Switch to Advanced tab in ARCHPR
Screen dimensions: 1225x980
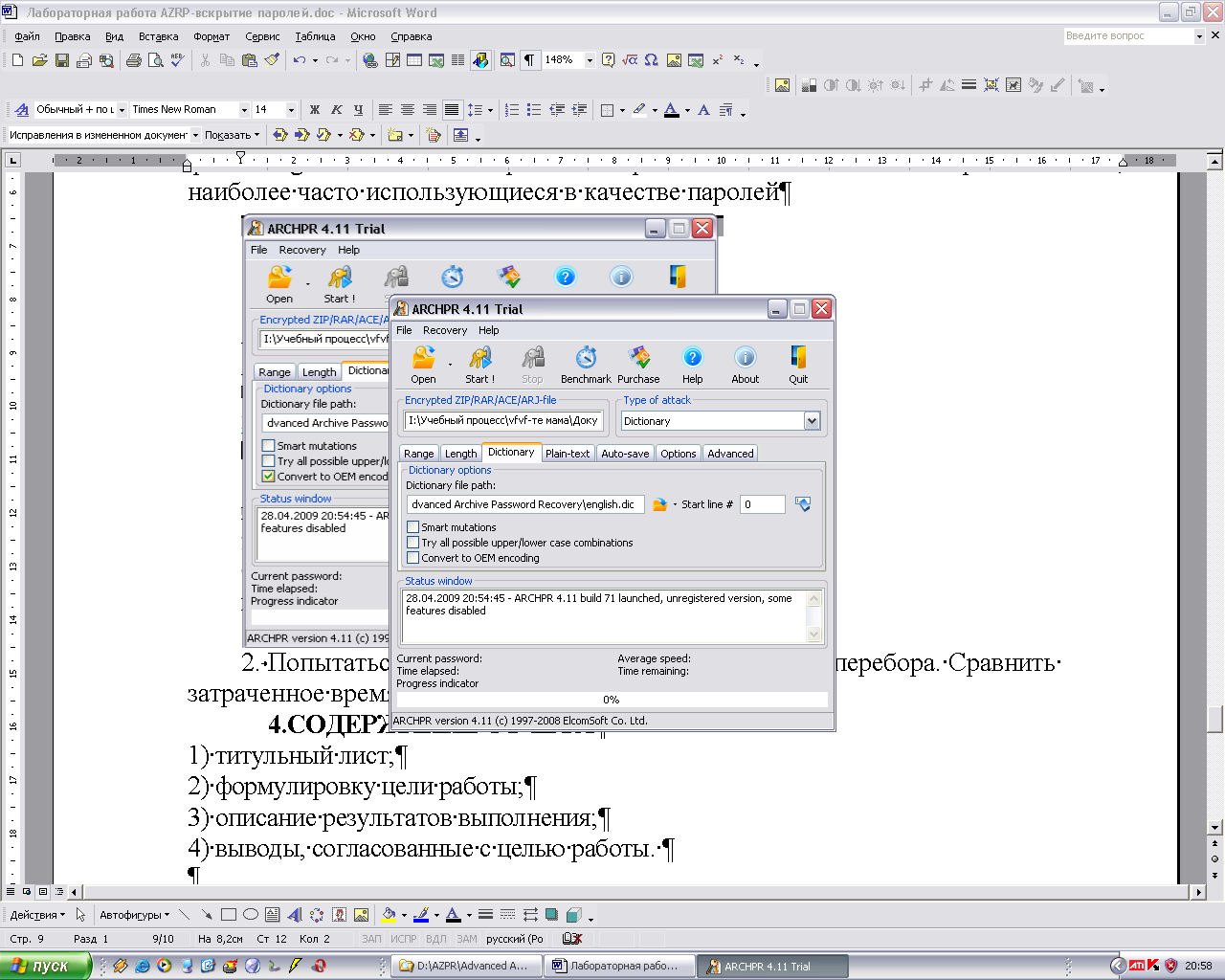coord(730,454)
